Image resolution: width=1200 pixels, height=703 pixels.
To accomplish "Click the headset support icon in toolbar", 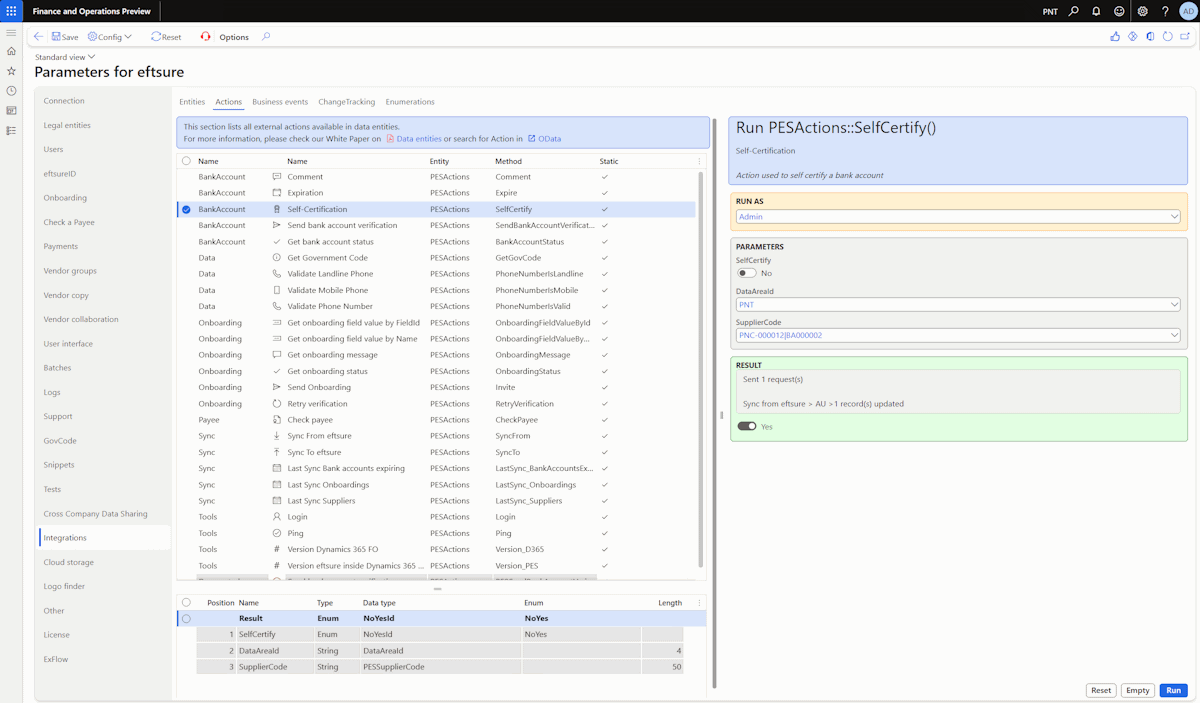I will (205, 37).
